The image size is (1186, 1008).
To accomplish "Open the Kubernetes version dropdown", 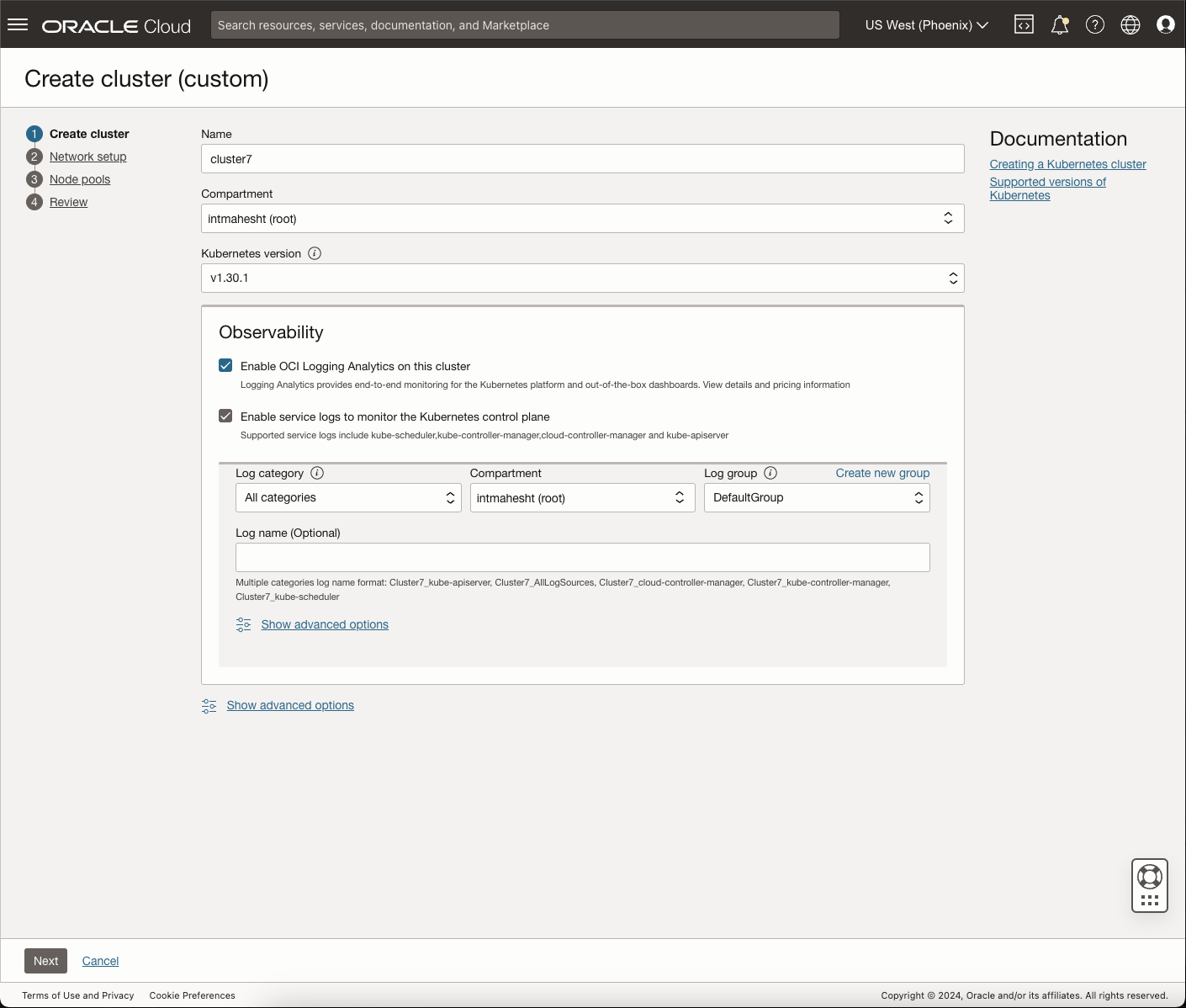I will point(952,278).
